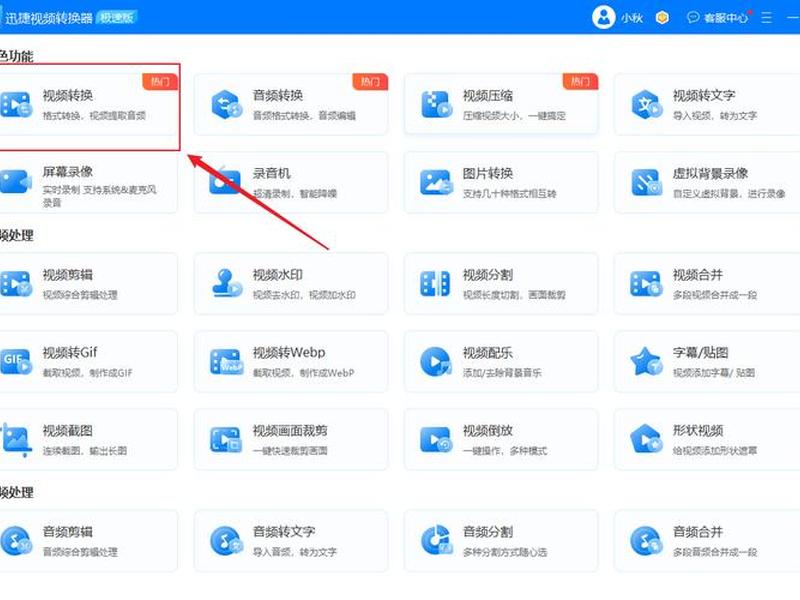Image resolution: width=800 pixels, height=600 pixels.
Task: Click the 热门 badge on 音频转换
Action: [x=370, y=81]
